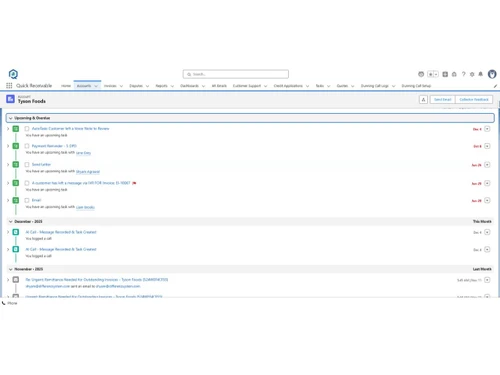Open the Re: Urgent Remittance Needed email link
The image size is (500, 375).
97,280
